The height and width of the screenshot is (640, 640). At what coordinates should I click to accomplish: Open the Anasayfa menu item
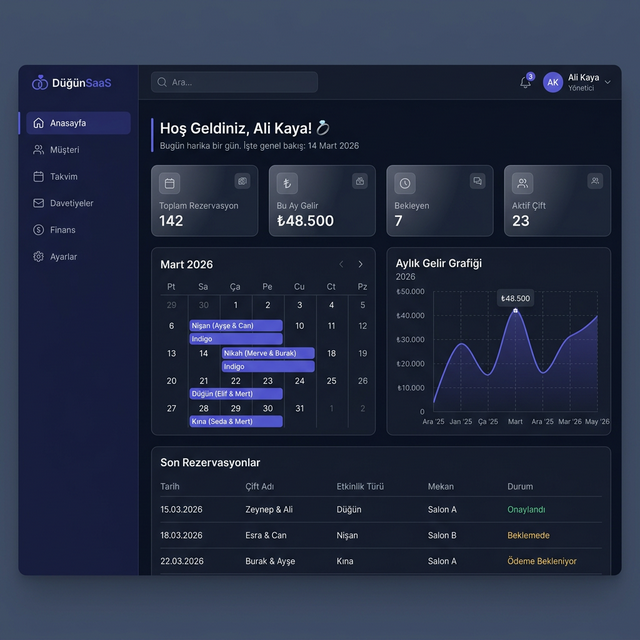78,123
